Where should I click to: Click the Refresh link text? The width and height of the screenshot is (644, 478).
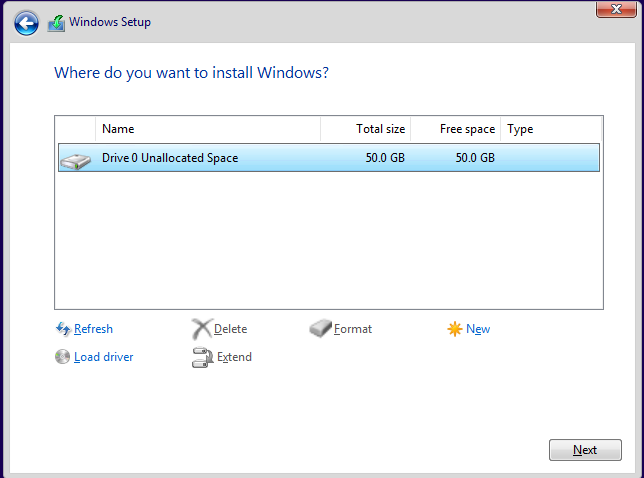click(93, 329)
